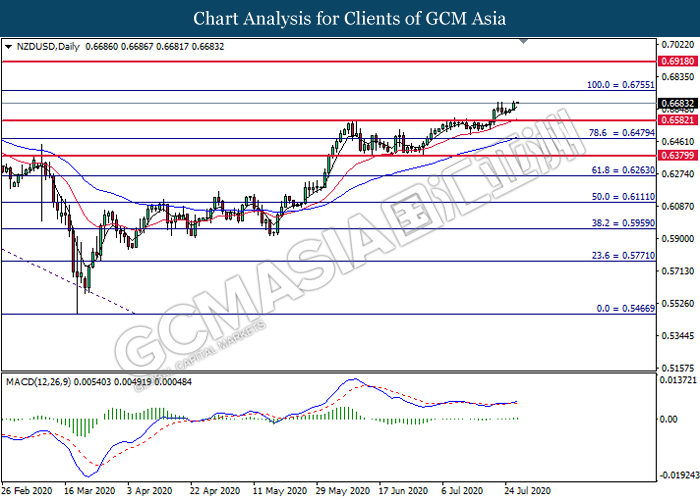Select the 78.6 = 0.64794 Fibonacci label

tap(620, 132)
